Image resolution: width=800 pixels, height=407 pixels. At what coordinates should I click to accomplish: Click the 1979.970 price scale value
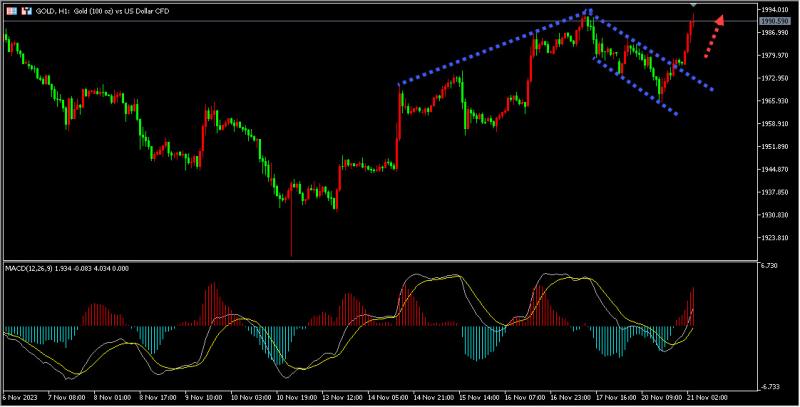coord(776,55)
